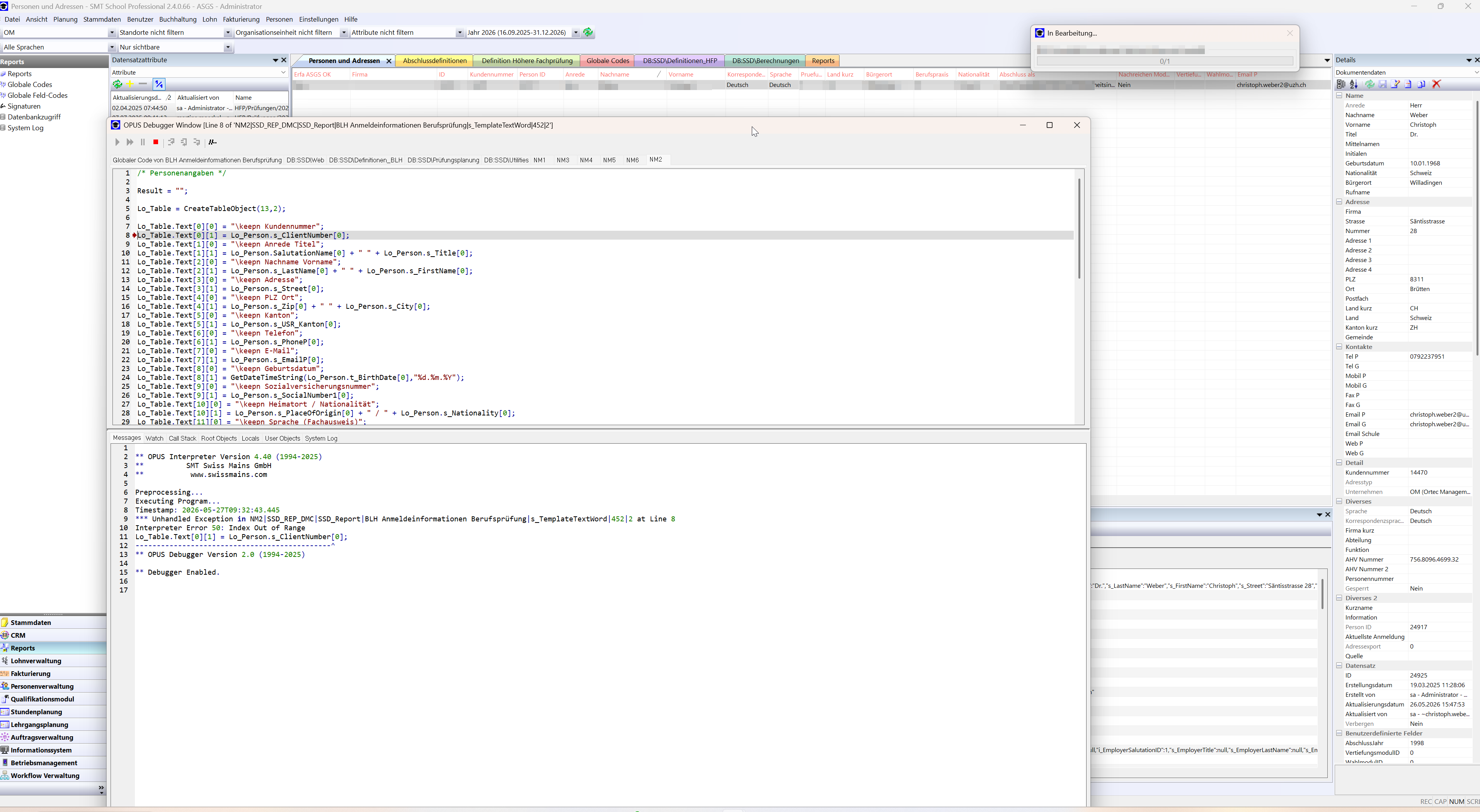1480x812 pixels.
Task: Open 'Organisationseinheit nicht filtern' dropdown
Action: click(x=344, y=33)
